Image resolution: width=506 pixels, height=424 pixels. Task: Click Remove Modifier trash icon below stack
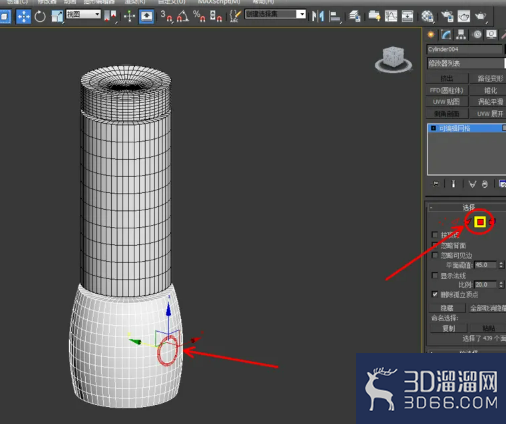(x=485, y=184)
